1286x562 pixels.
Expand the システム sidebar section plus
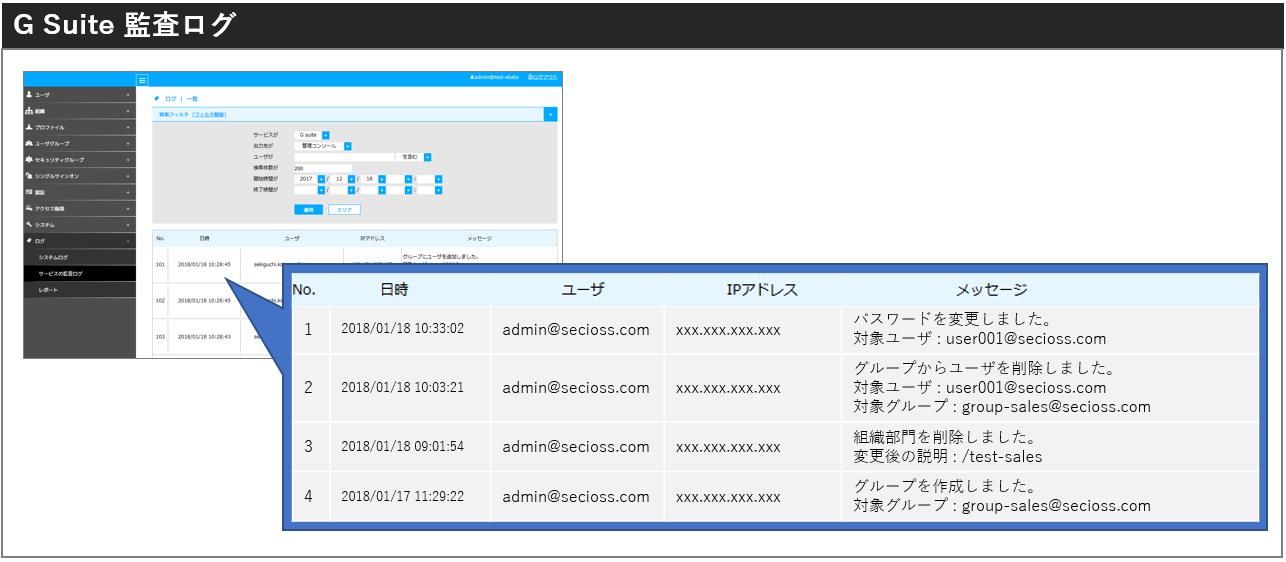pyautogui.click(x=128, y=224)
